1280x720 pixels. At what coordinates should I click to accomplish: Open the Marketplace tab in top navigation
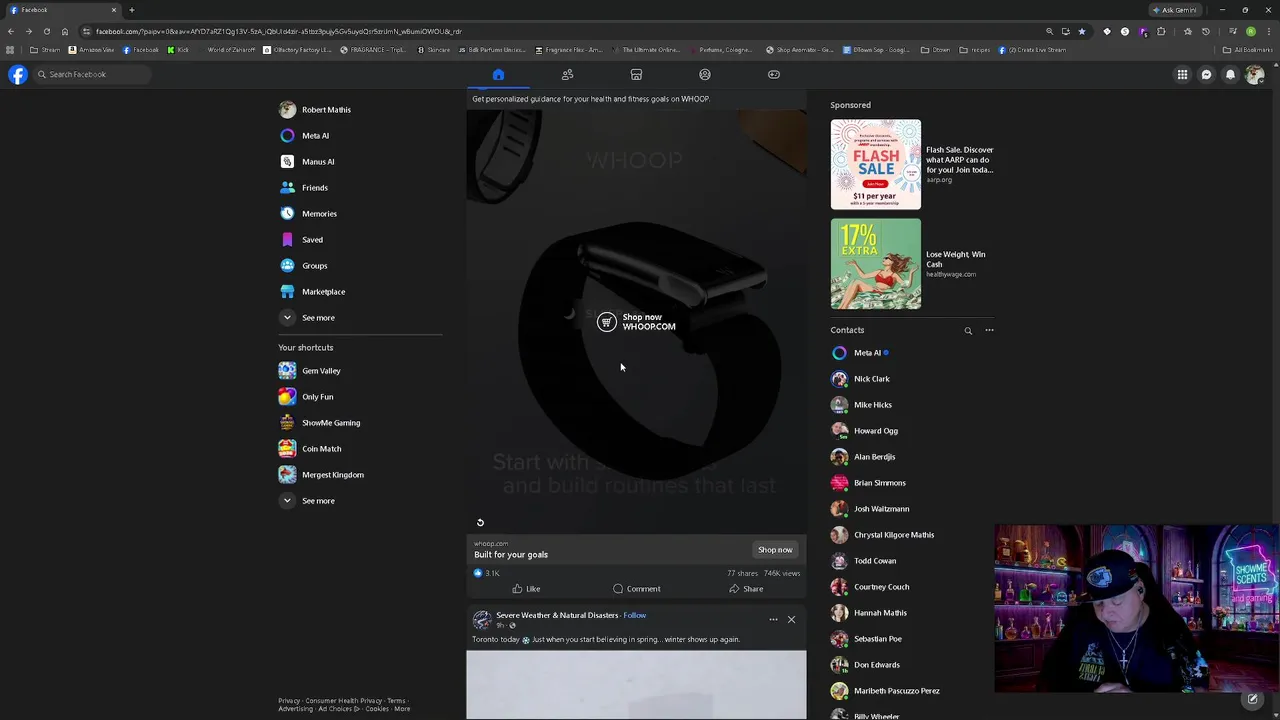tap(636, 74)
